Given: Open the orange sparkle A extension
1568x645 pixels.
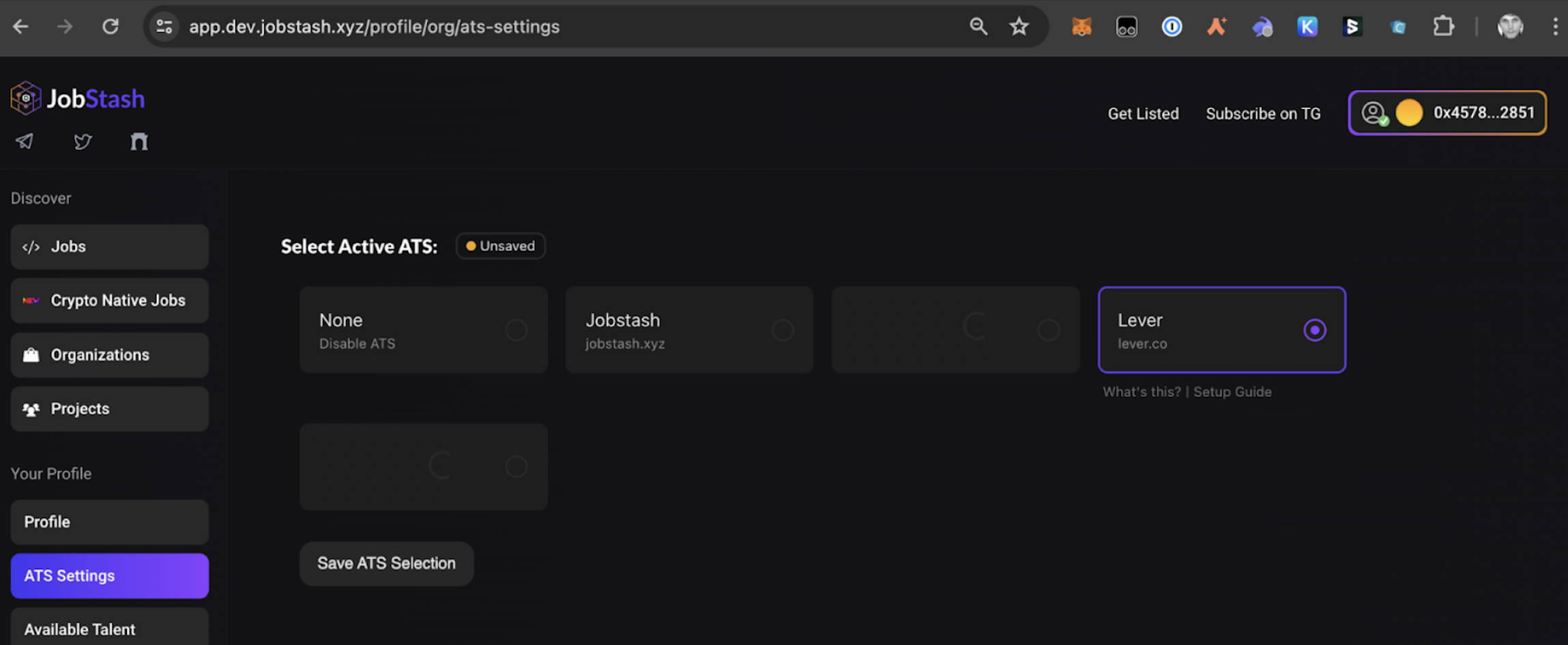Looking at the screenshot, I should point(1217,27).
